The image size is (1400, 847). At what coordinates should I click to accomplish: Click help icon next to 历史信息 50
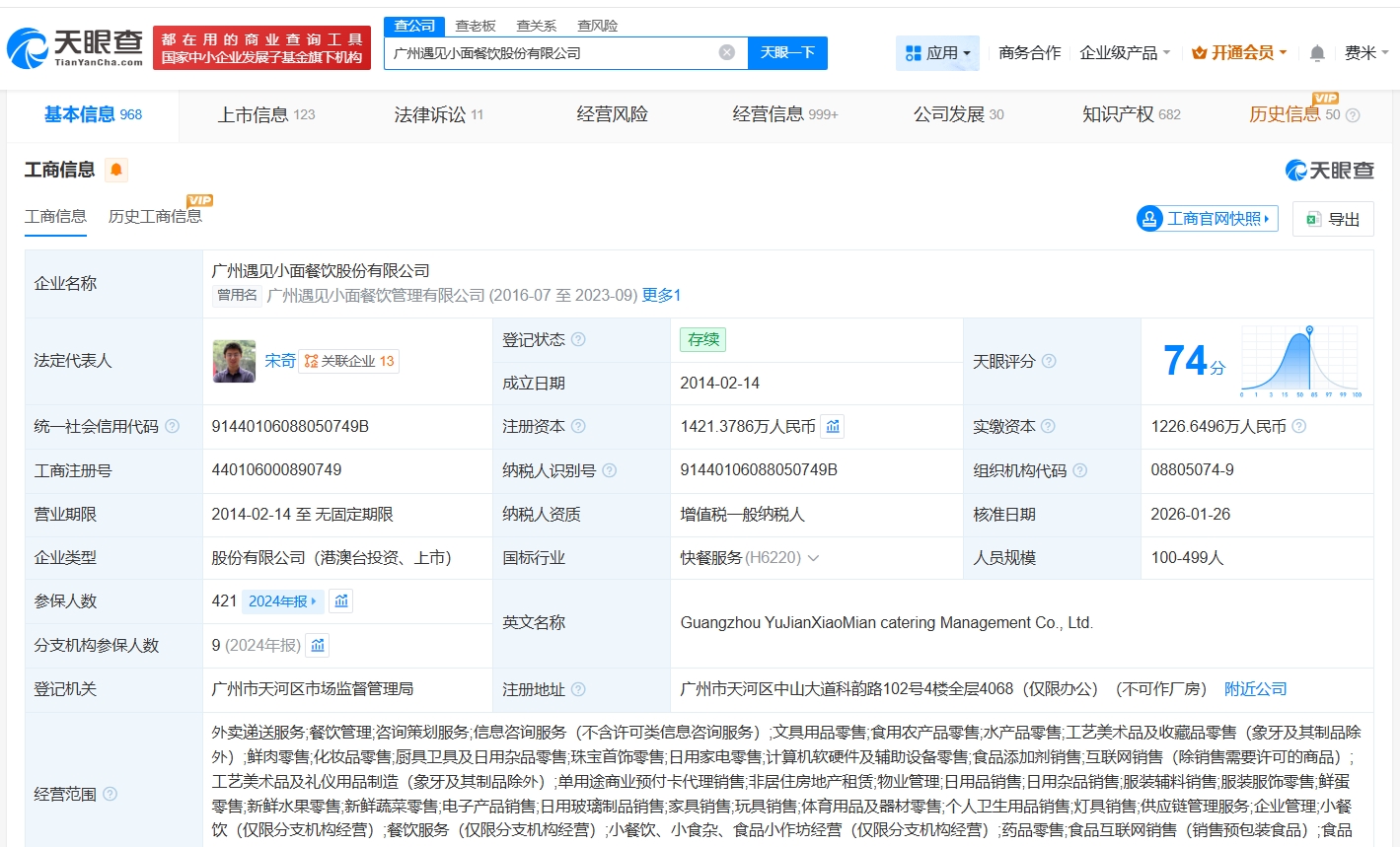coord(1353,115)
